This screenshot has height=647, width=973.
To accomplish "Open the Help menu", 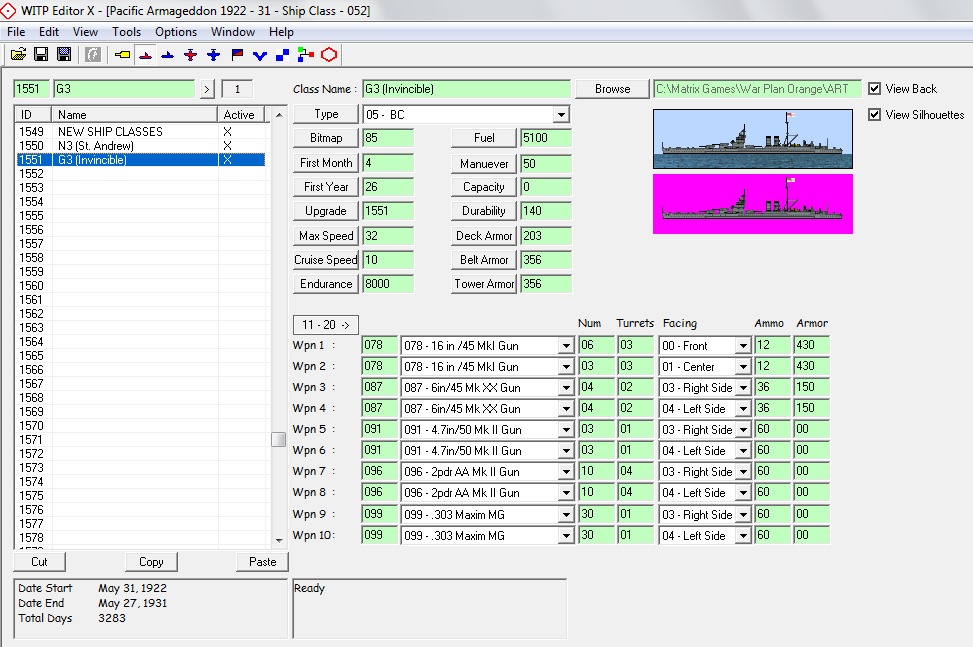I will point(281,32).
